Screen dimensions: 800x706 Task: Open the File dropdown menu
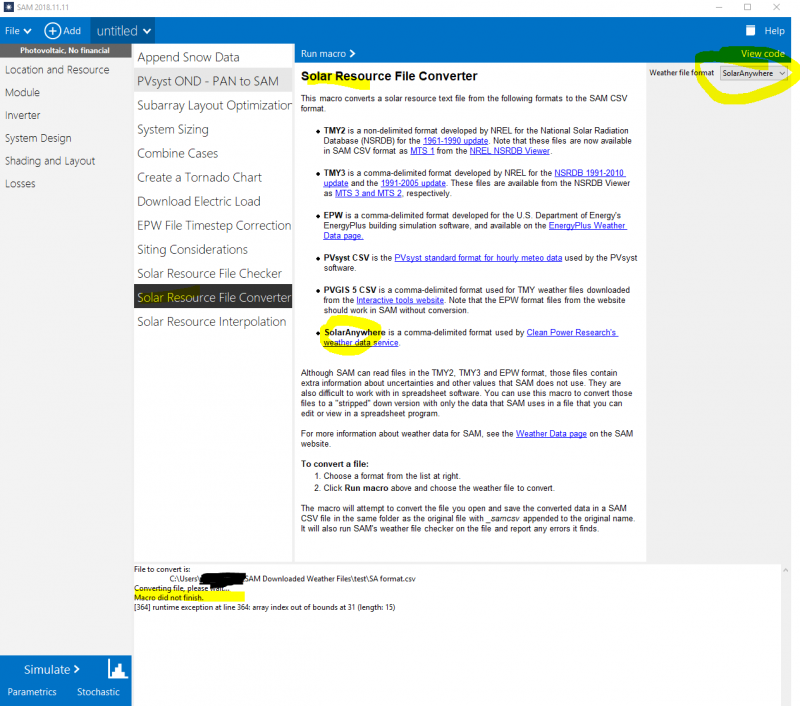coord(18,31)
